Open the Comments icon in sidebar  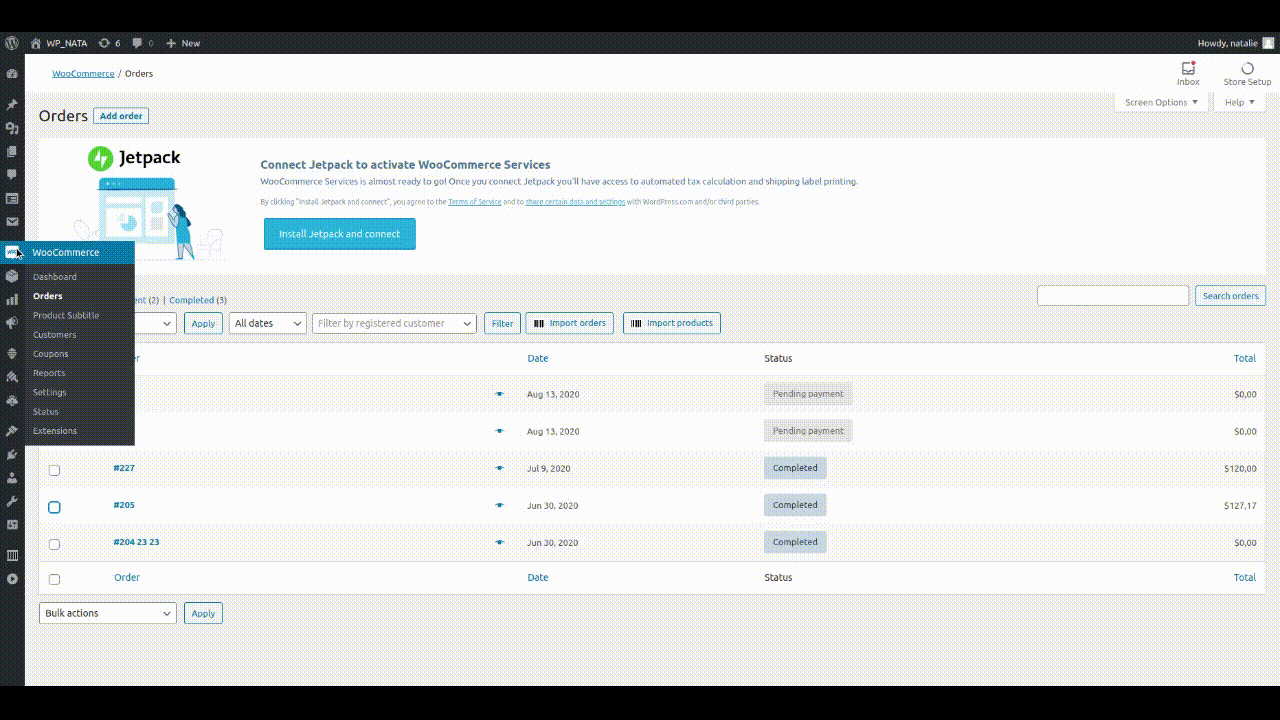pos(12,175)
